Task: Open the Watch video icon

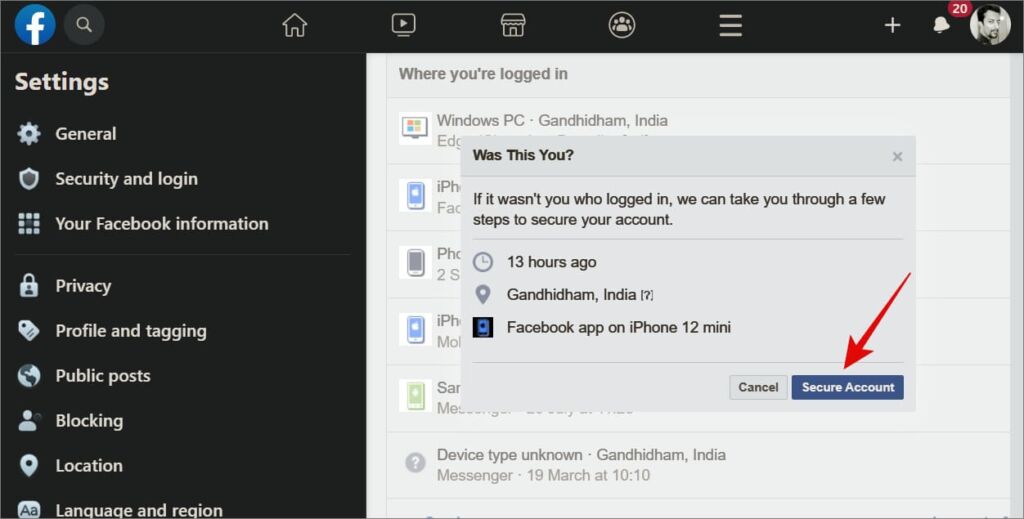Action: click(404, 25)
